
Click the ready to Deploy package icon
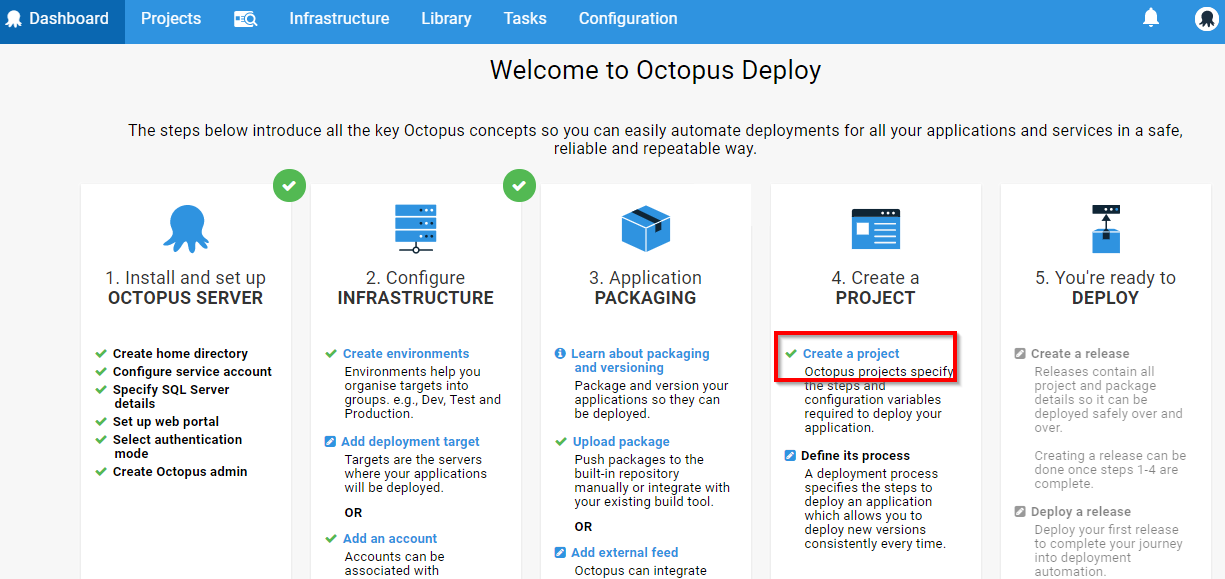pyautogui.click(x=1105, y=229)
